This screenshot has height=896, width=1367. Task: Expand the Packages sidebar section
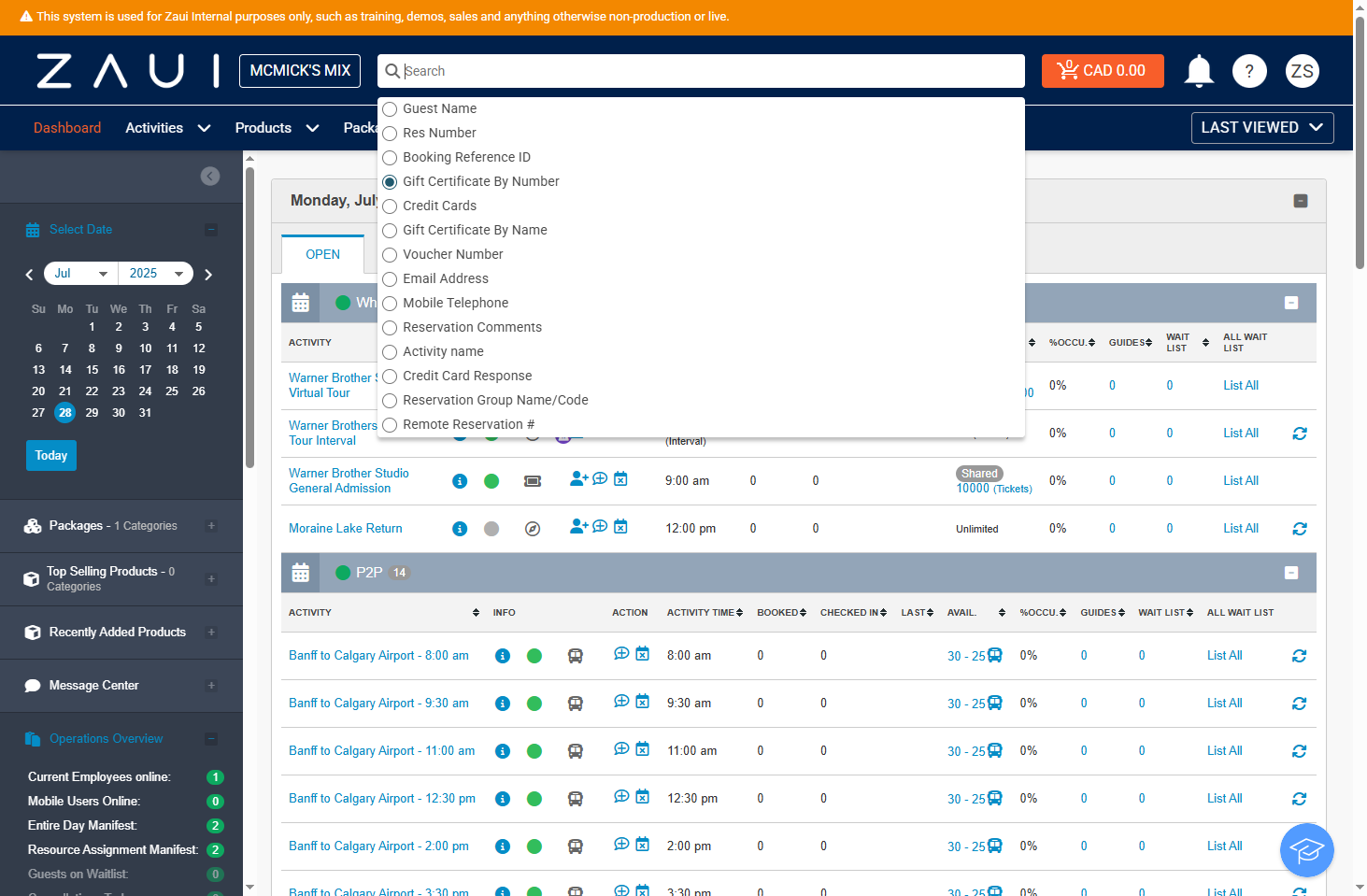point(211,526)
